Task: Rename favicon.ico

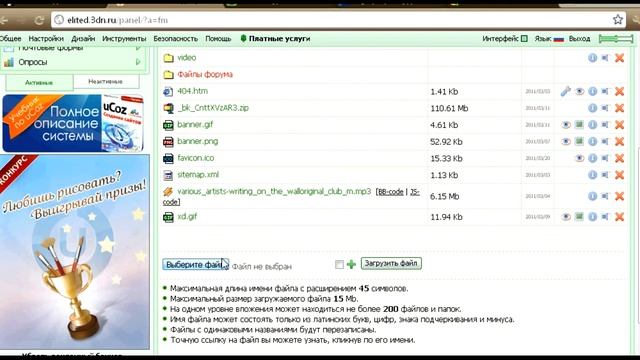Action: (x=605, y=158)
